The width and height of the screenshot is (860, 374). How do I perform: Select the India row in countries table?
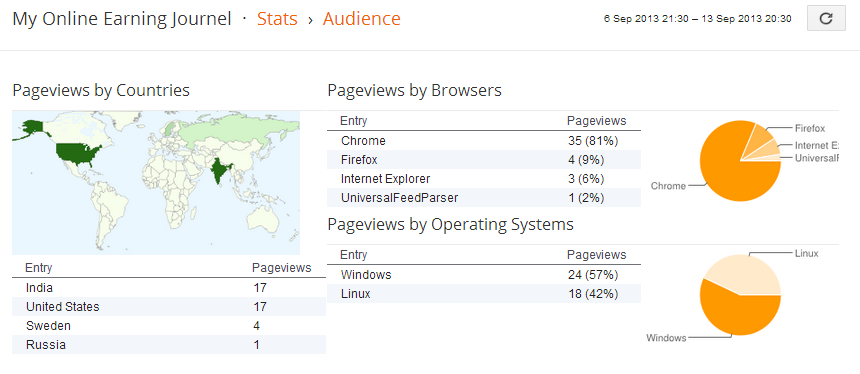point(169,287)
